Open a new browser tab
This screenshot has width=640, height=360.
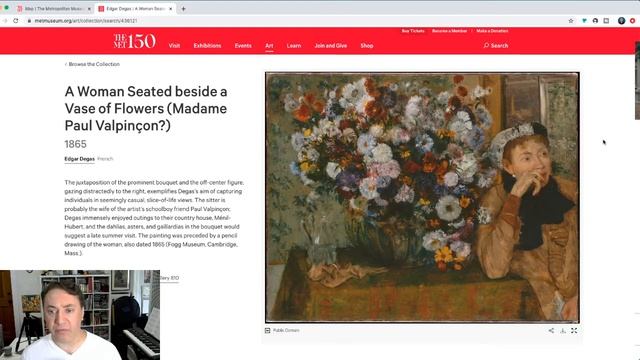183,9
